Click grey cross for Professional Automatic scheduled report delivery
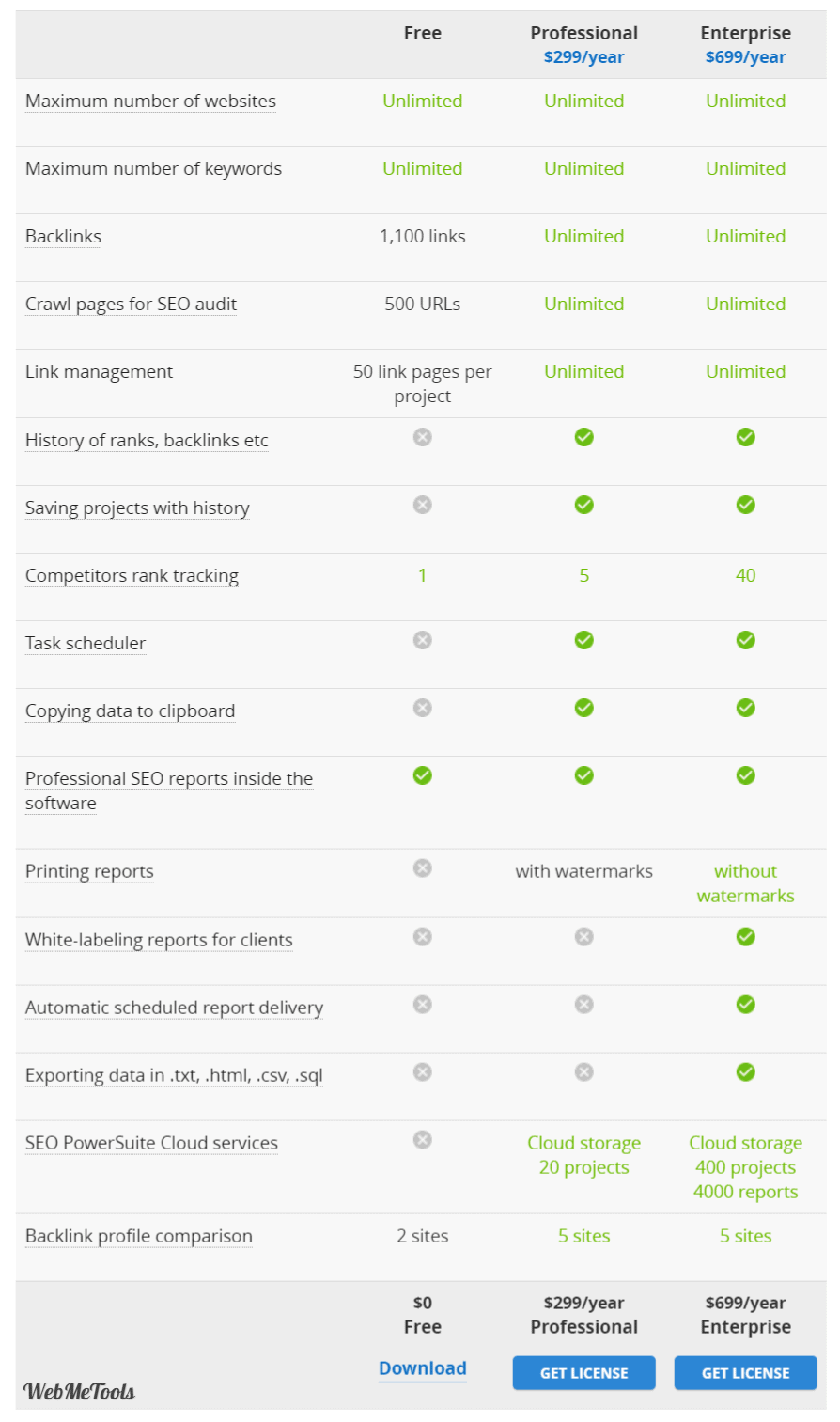840x1422 pixels. [584, 1005]
